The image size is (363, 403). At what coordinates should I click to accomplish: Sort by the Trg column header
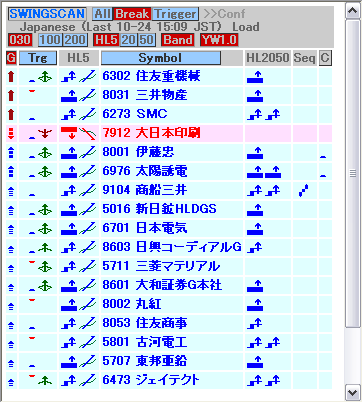[x=38, y=58]
